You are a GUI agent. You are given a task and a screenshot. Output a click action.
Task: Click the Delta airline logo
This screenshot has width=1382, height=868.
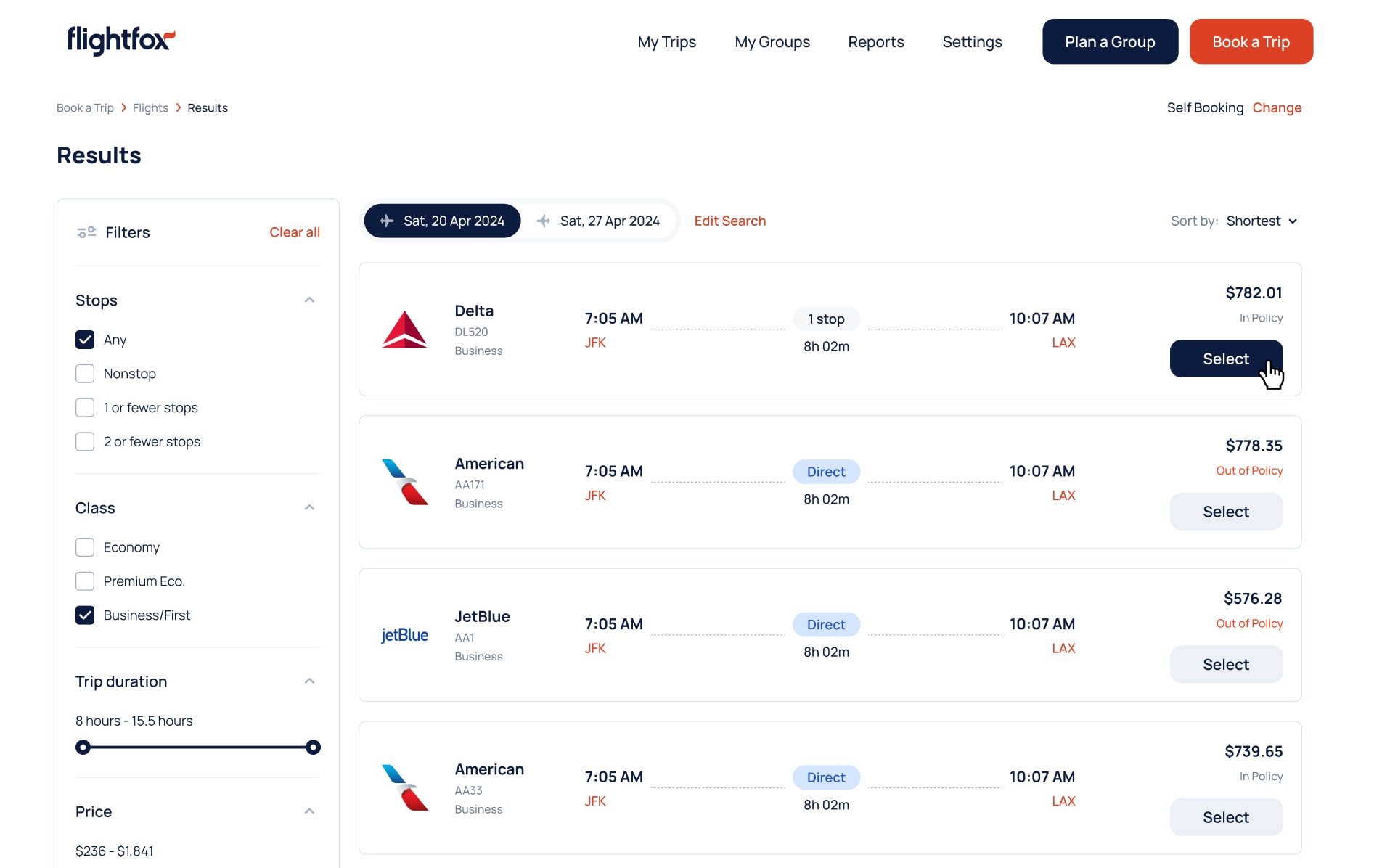point(404,329)
